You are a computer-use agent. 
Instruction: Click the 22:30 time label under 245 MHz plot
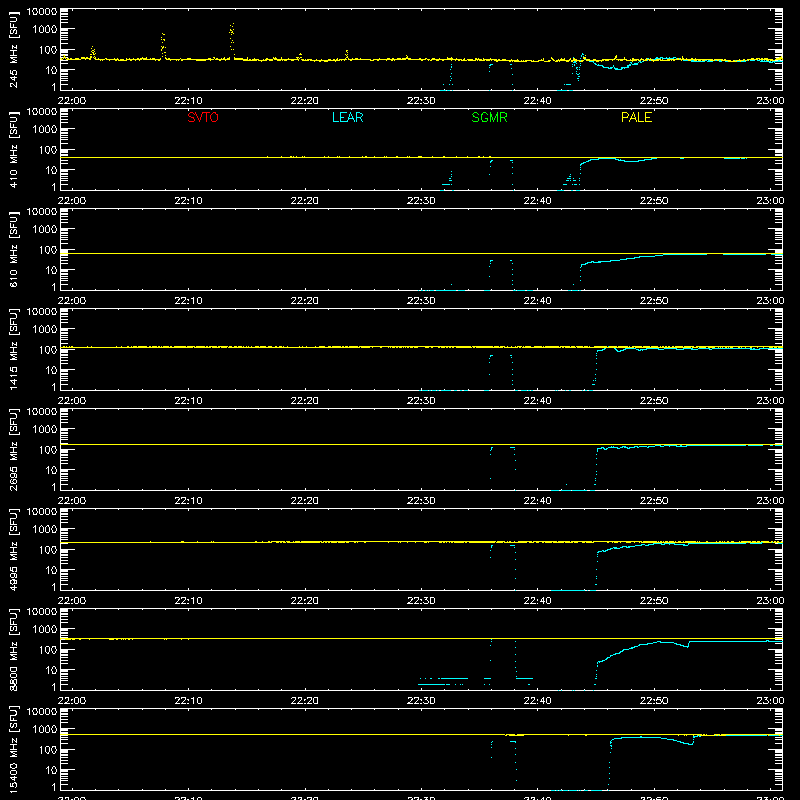click(x=421, y=101)
